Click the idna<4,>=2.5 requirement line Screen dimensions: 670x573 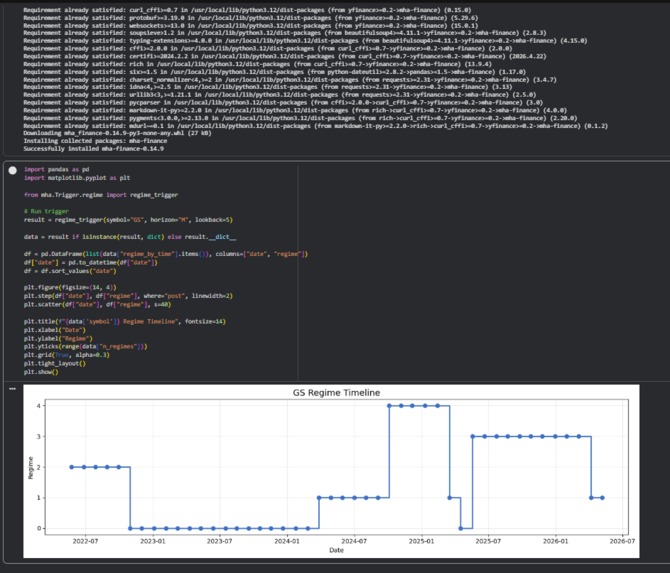point(268,87)
